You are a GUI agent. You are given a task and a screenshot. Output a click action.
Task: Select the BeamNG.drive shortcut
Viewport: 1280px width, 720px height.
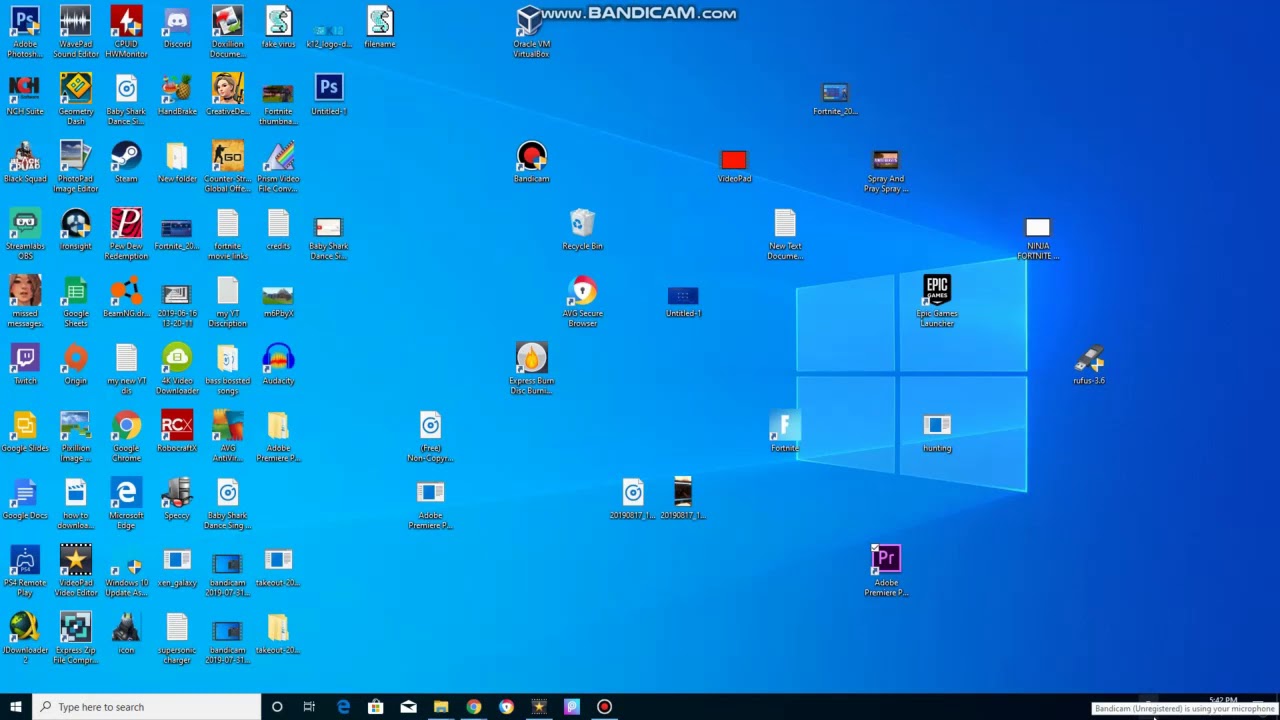tap(126, 296)
